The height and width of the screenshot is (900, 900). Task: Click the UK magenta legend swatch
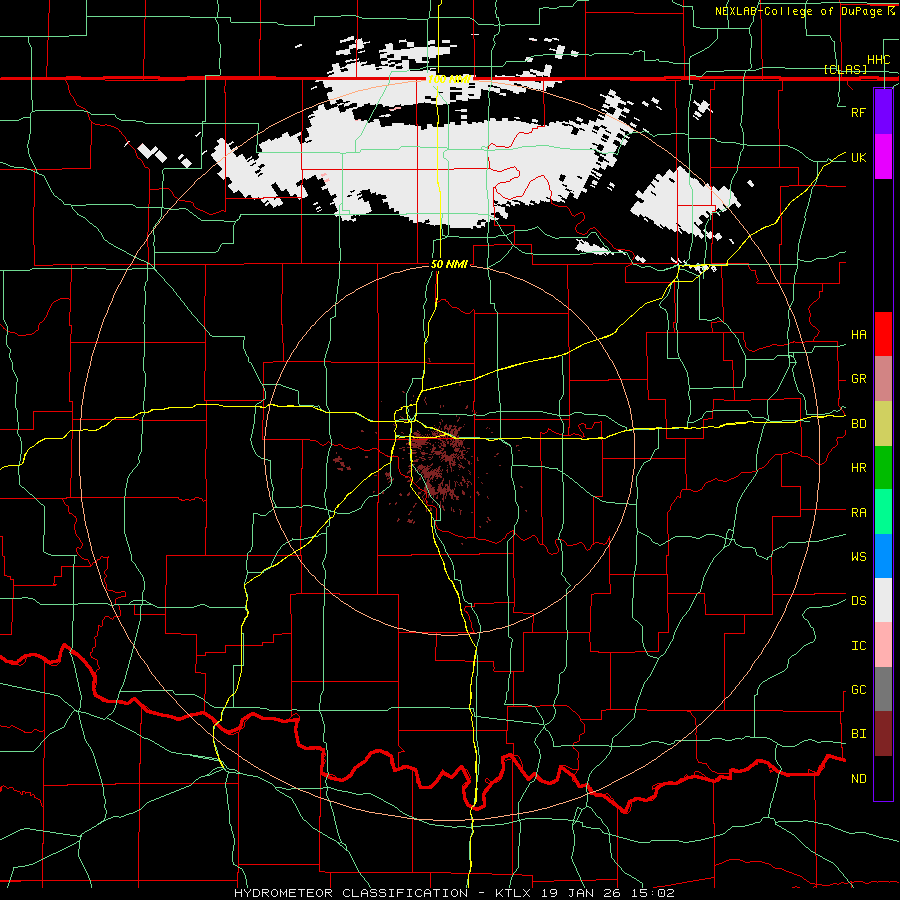coord(883,157)
